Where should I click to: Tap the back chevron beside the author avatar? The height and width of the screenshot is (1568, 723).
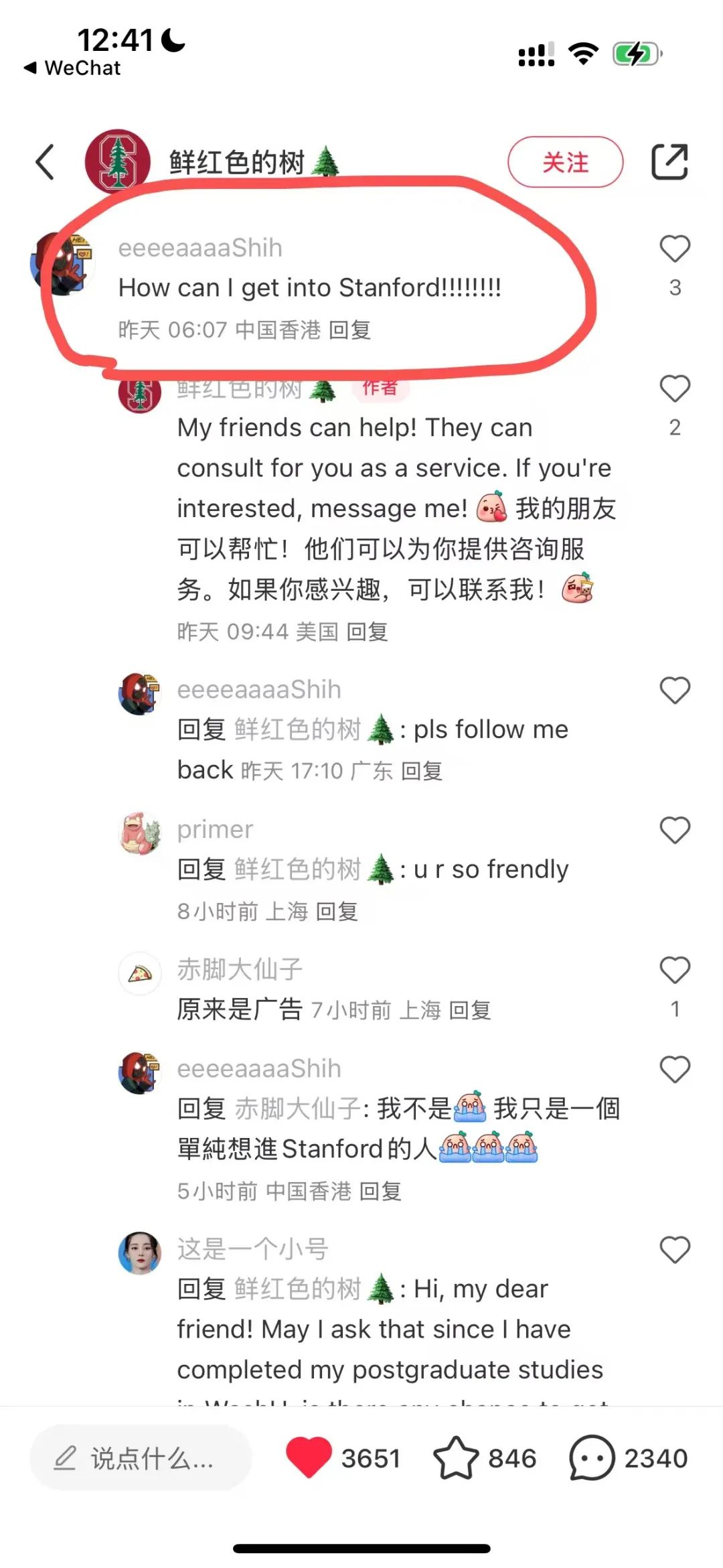click(x=45, y=162)
